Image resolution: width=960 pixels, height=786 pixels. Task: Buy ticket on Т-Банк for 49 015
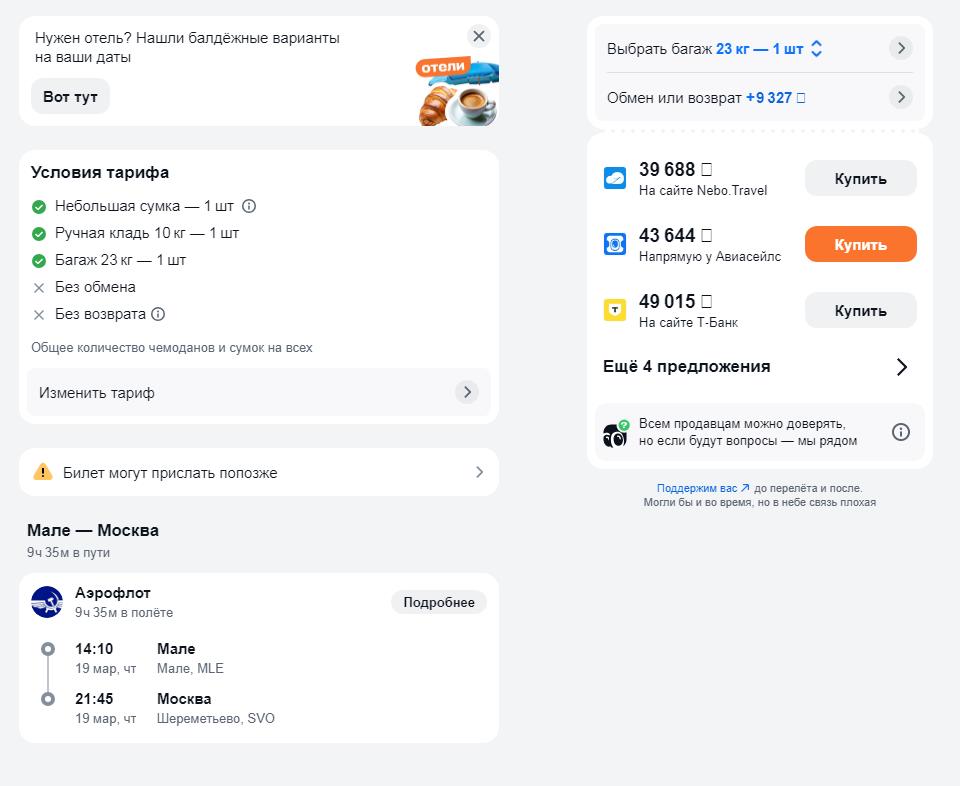pos(860,310)
